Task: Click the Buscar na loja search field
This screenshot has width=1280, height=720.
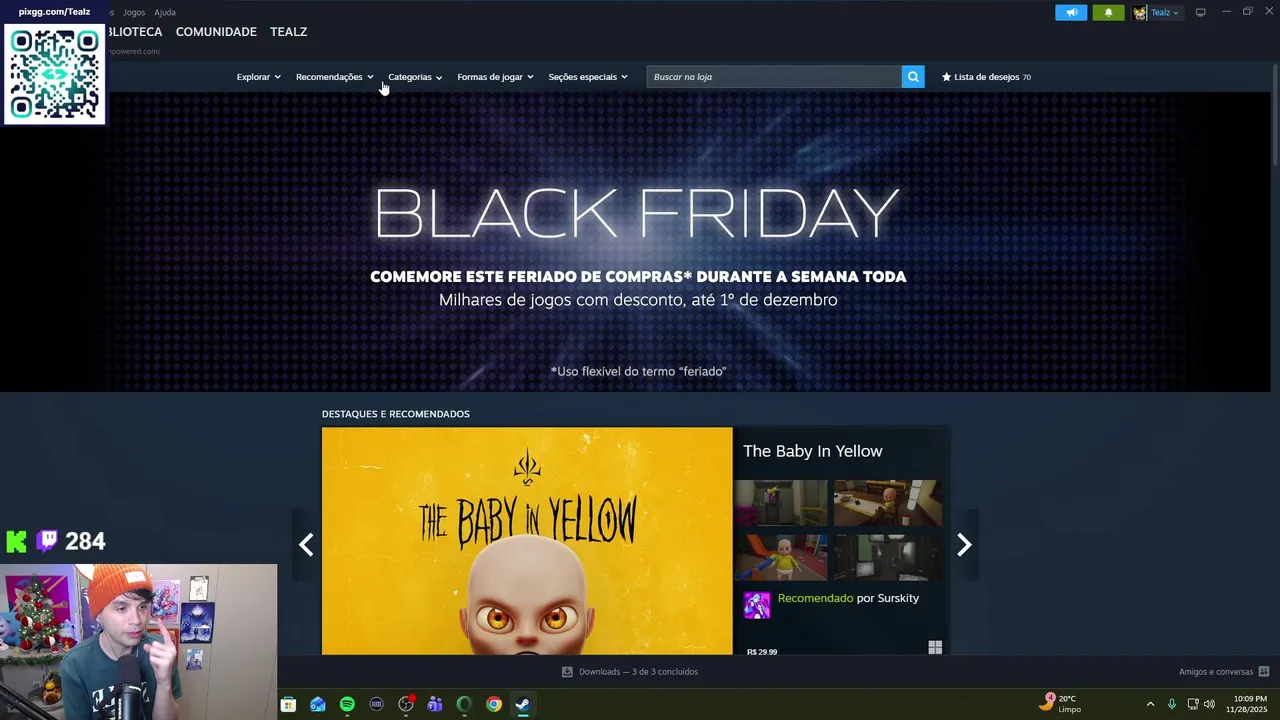Action: [774, 77]
